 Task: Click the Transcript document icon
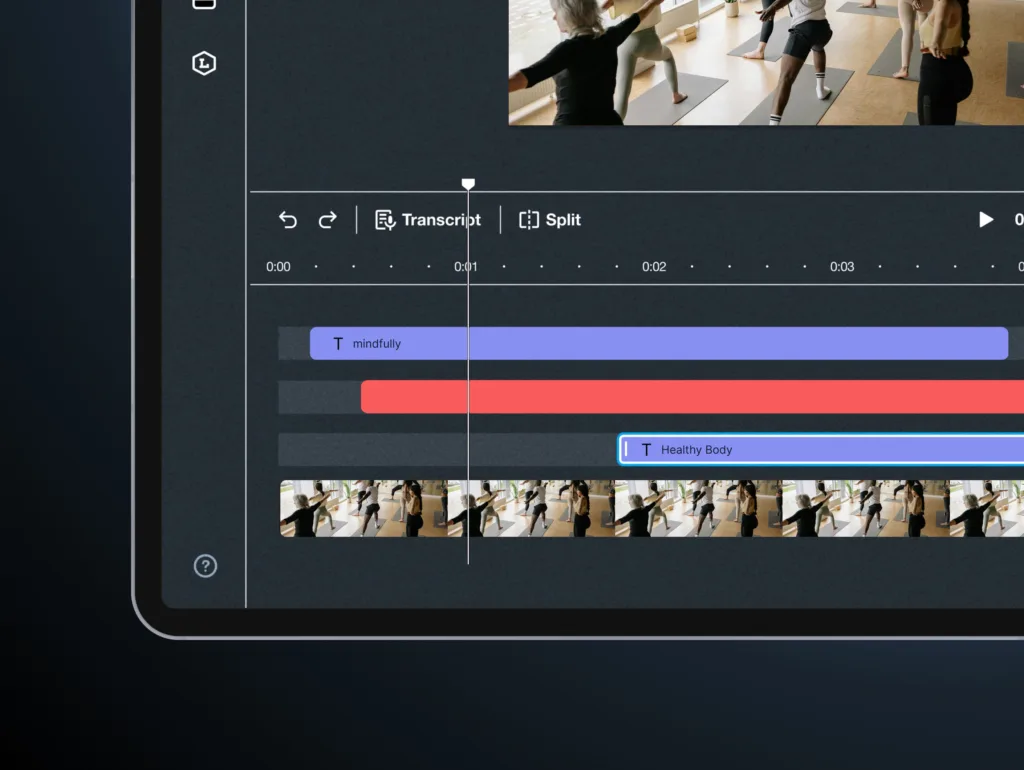tap(385, 220)
